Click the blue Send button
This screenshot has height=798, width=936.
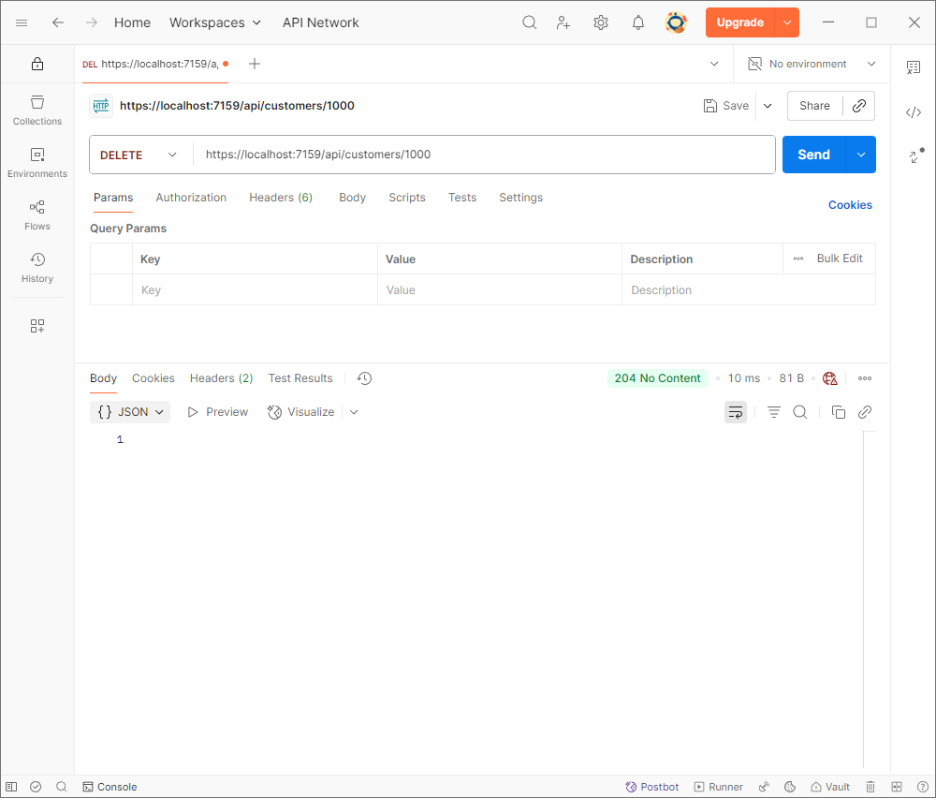(813, 155)
